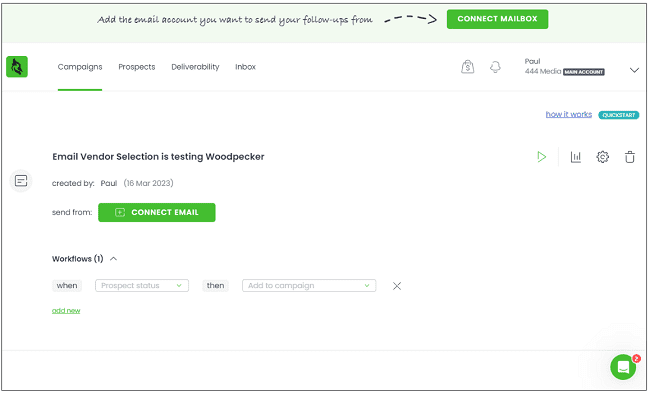This screenshot has width=650, height=395.
Task: Go to the Deliverability tab
Action: [195, 67]
